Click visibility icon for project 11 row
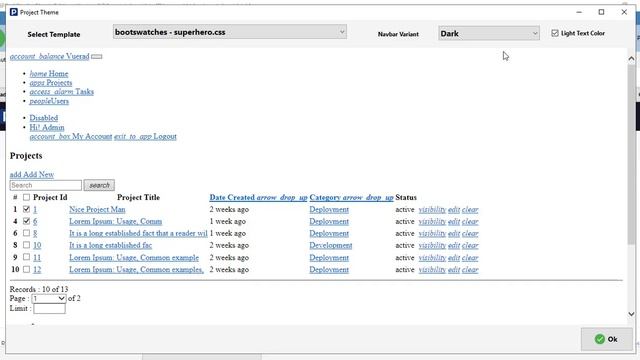This screenshot has height=360, width=640. point(432,258)
